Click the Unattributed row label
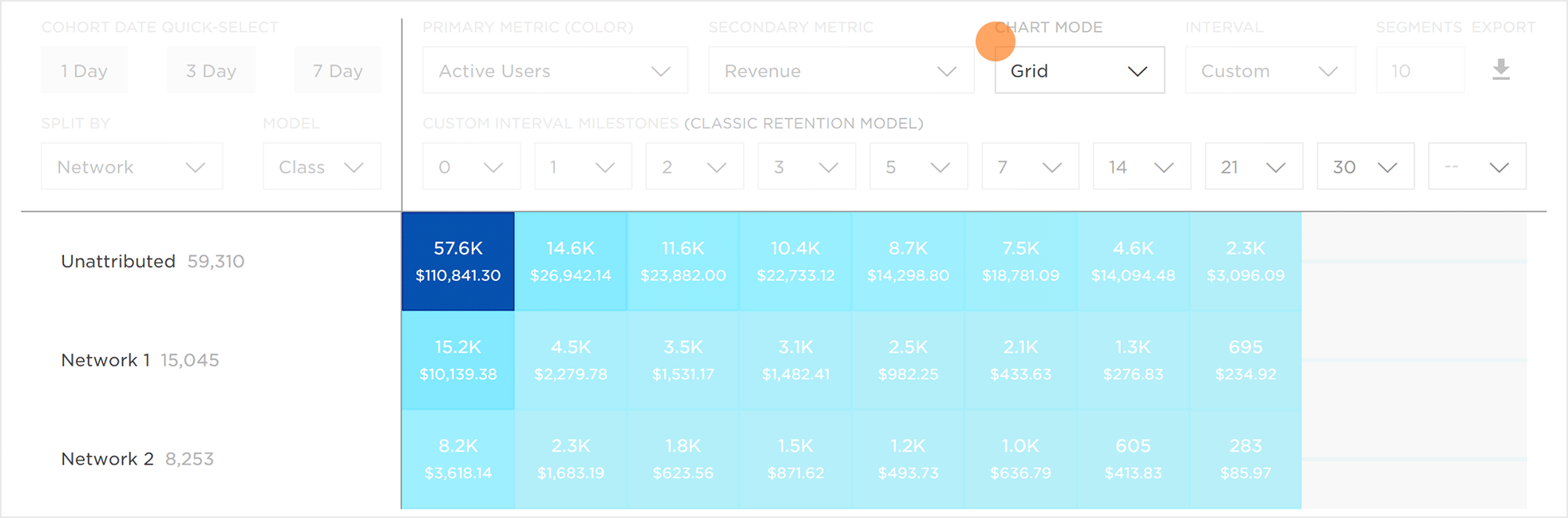 [118, 261]
